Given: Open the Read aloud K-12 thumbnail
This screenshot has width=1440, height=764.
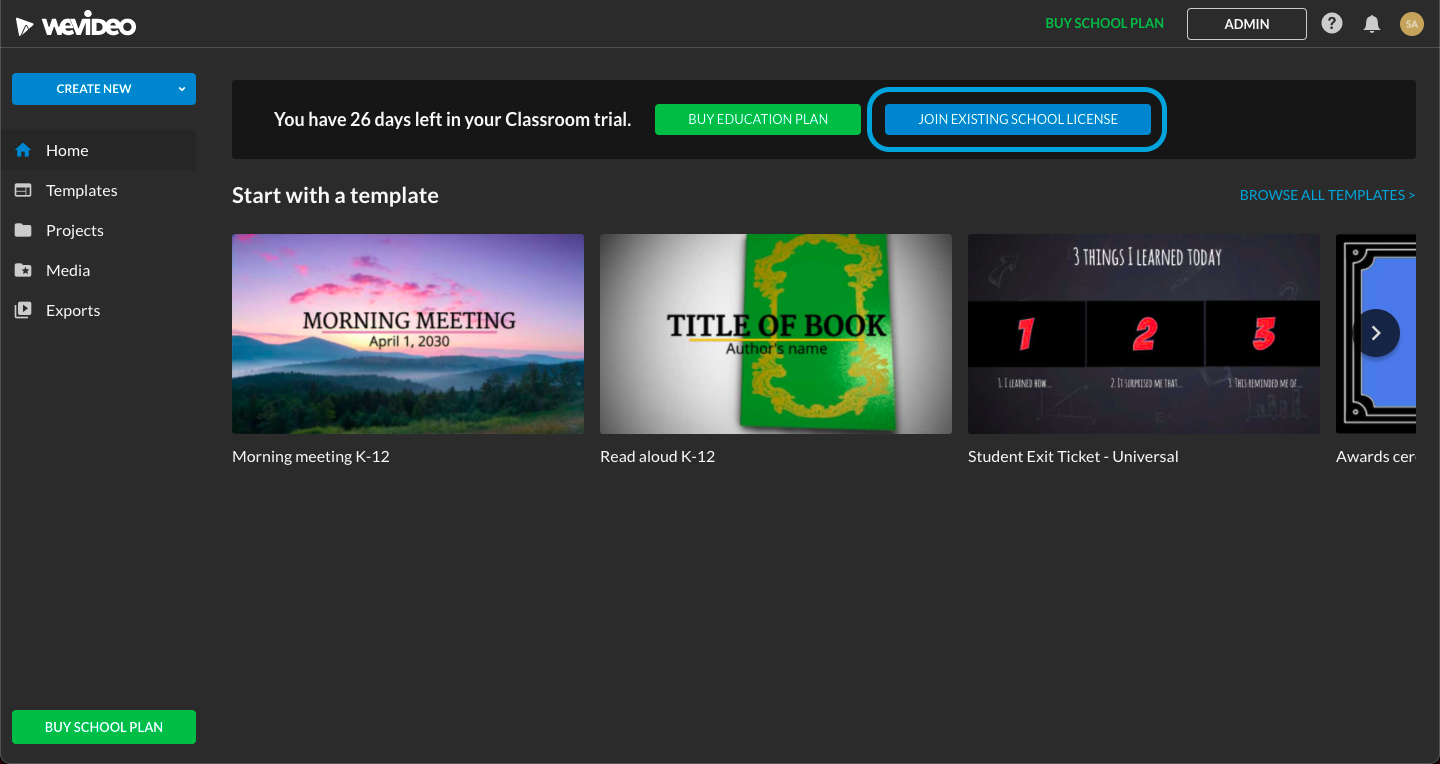Looking at the screenshot, I should [x=776, y=334].
